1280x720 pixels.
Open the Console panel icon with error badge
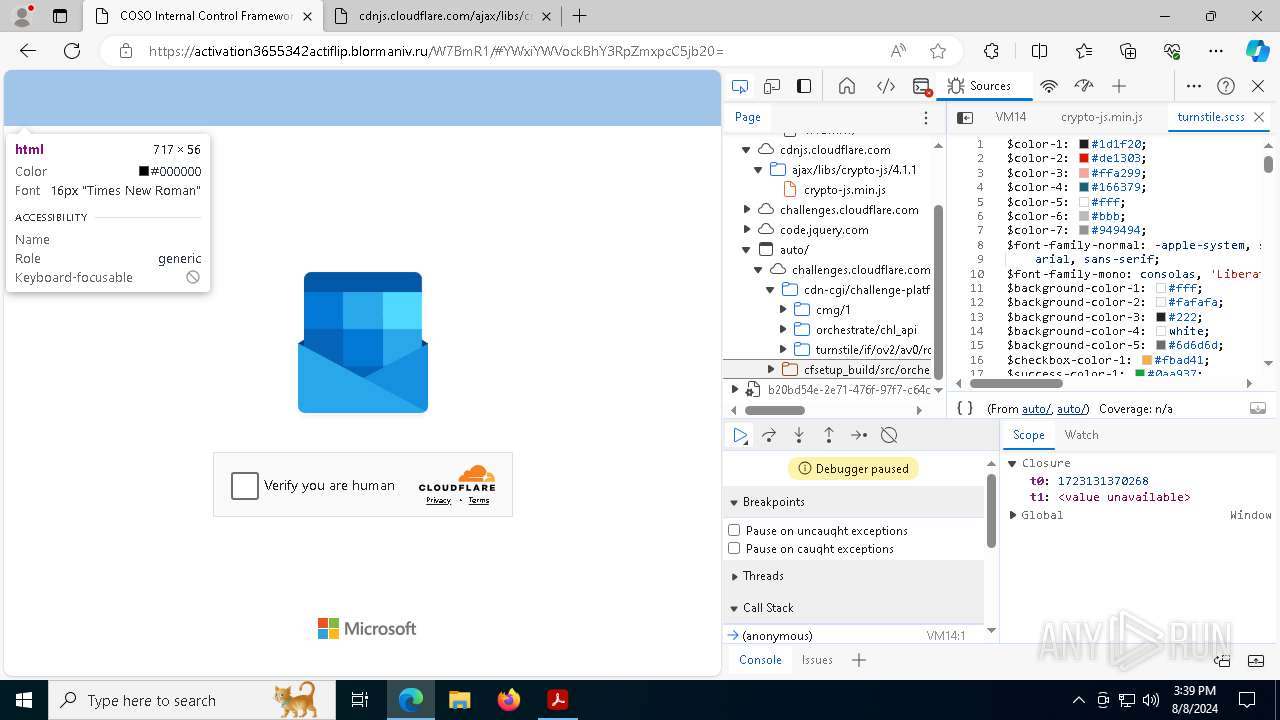click(922, 86)
